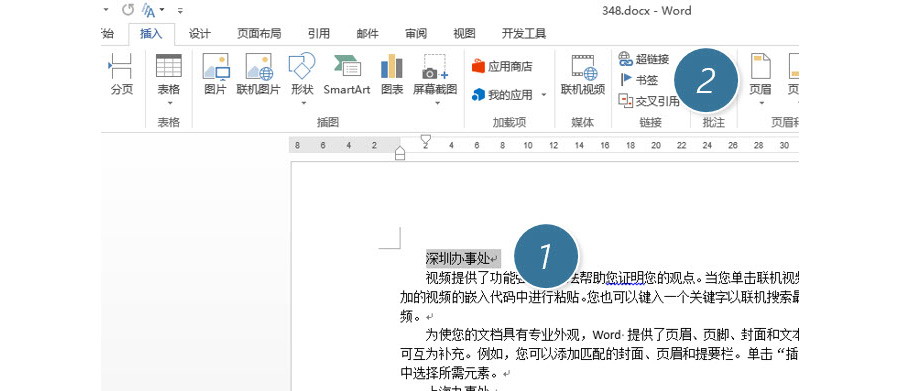This screenshot has height=391, width=900.
Task: Click the 页眉 header icon
Action: (761, 67)
